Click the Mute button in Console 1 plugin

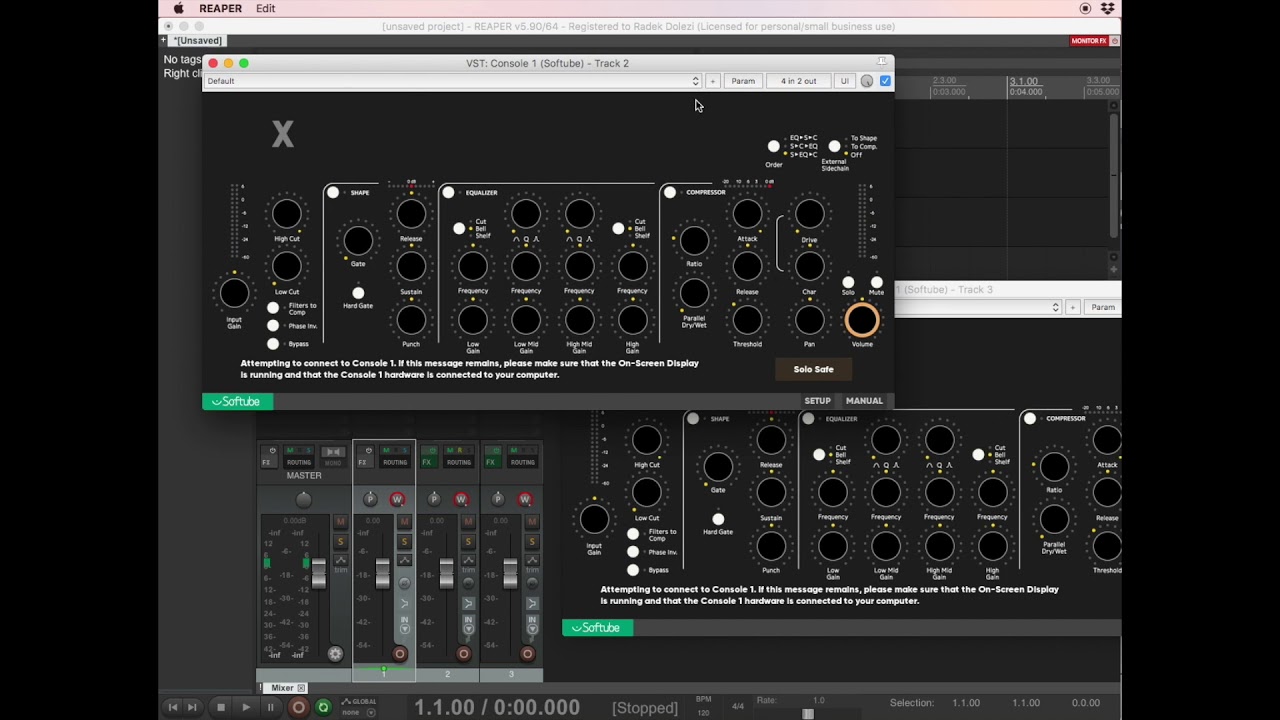(x=877, y=282)
